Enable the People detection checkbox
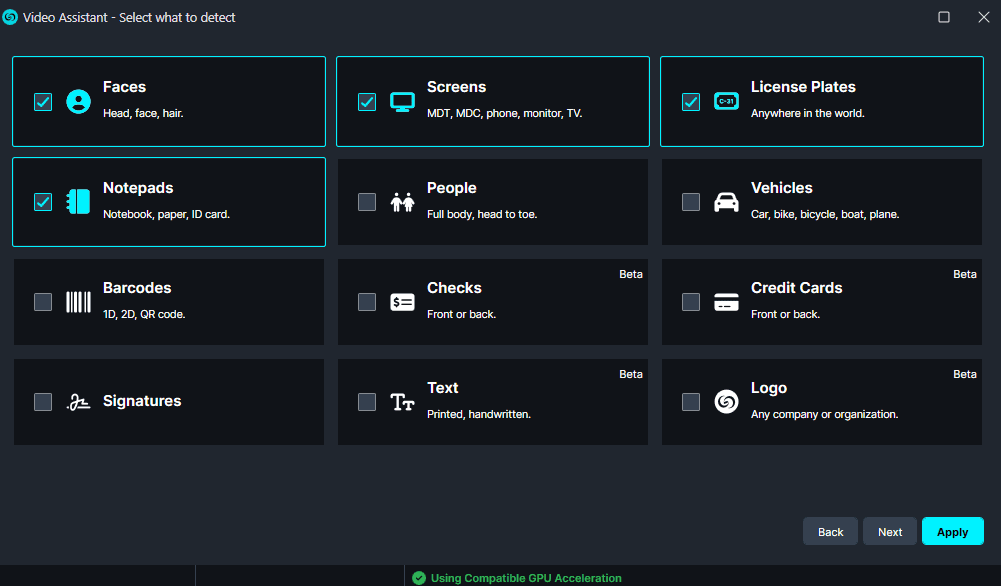The width and height of the screenshot is (1001, 586). (367, 202)
